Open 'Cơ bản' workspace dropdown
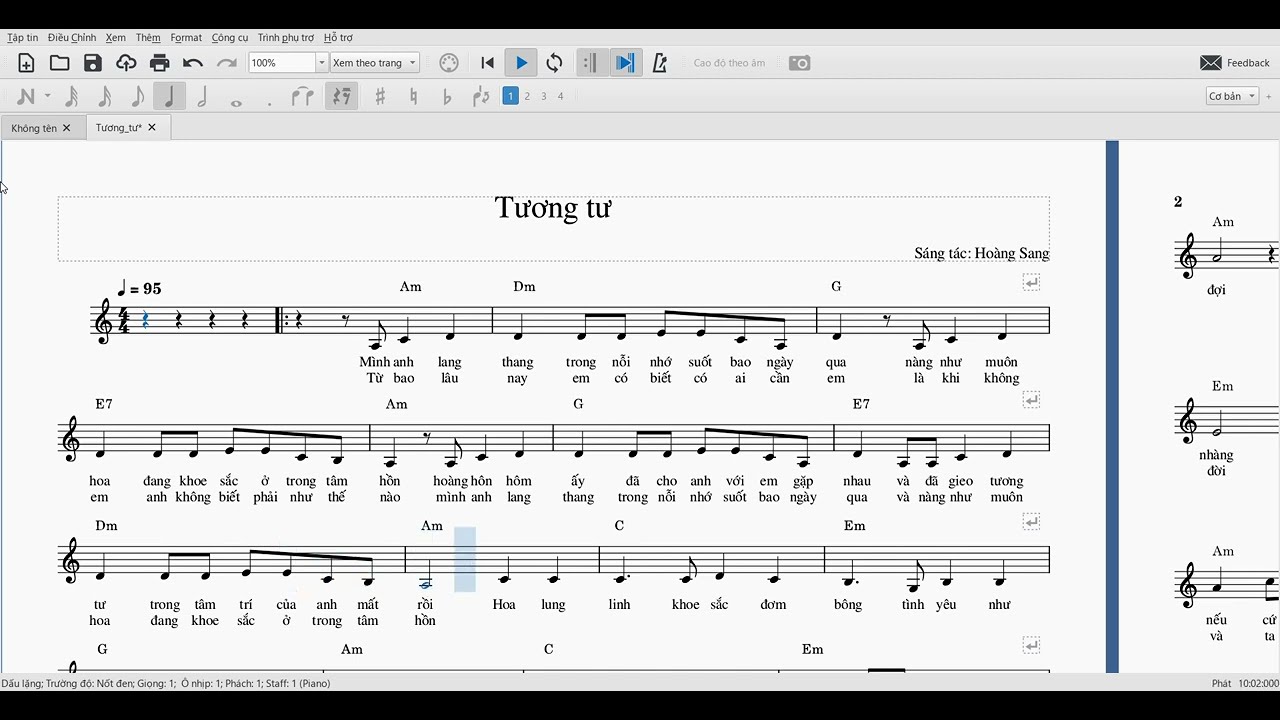 (1232, 96)
